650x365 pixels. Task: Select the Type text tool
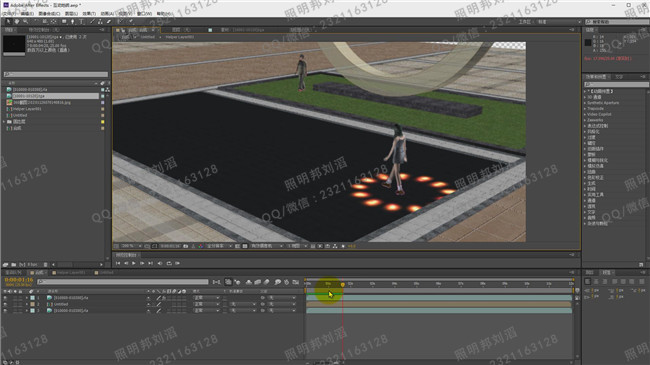click(x=81, y=22)
